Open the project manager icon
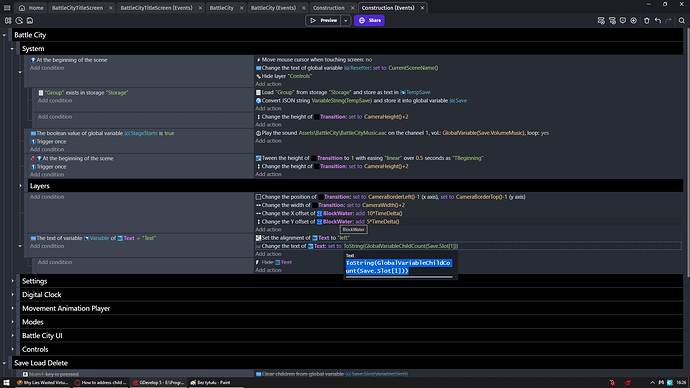Image resolution: width=690 pixels, height=388 pixels. coord(8,20)
